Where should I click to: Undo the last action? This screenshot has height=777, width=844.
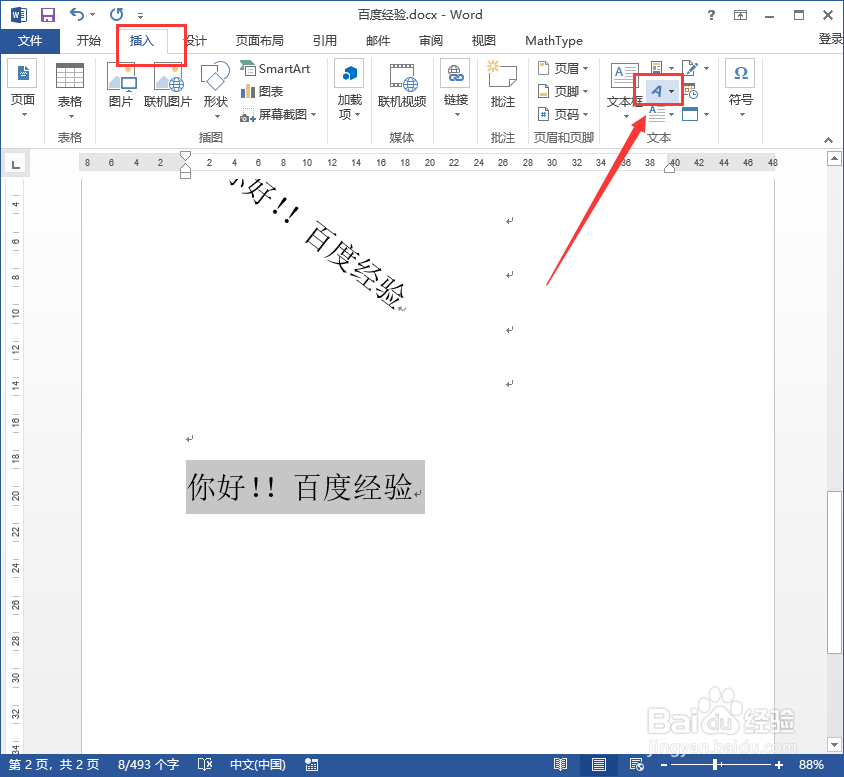coord(78,15)
